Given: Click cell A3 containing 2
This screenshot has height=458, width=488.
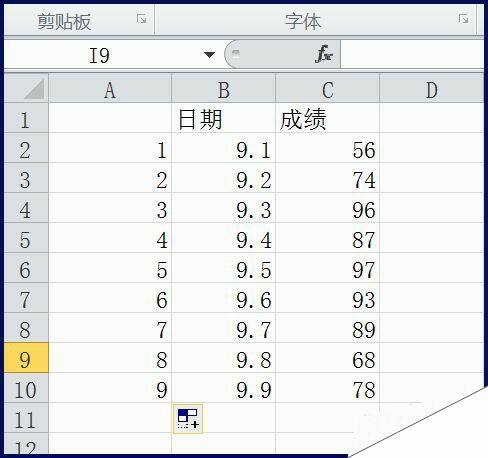Looking at the screenshot, I should pos(110,178).
